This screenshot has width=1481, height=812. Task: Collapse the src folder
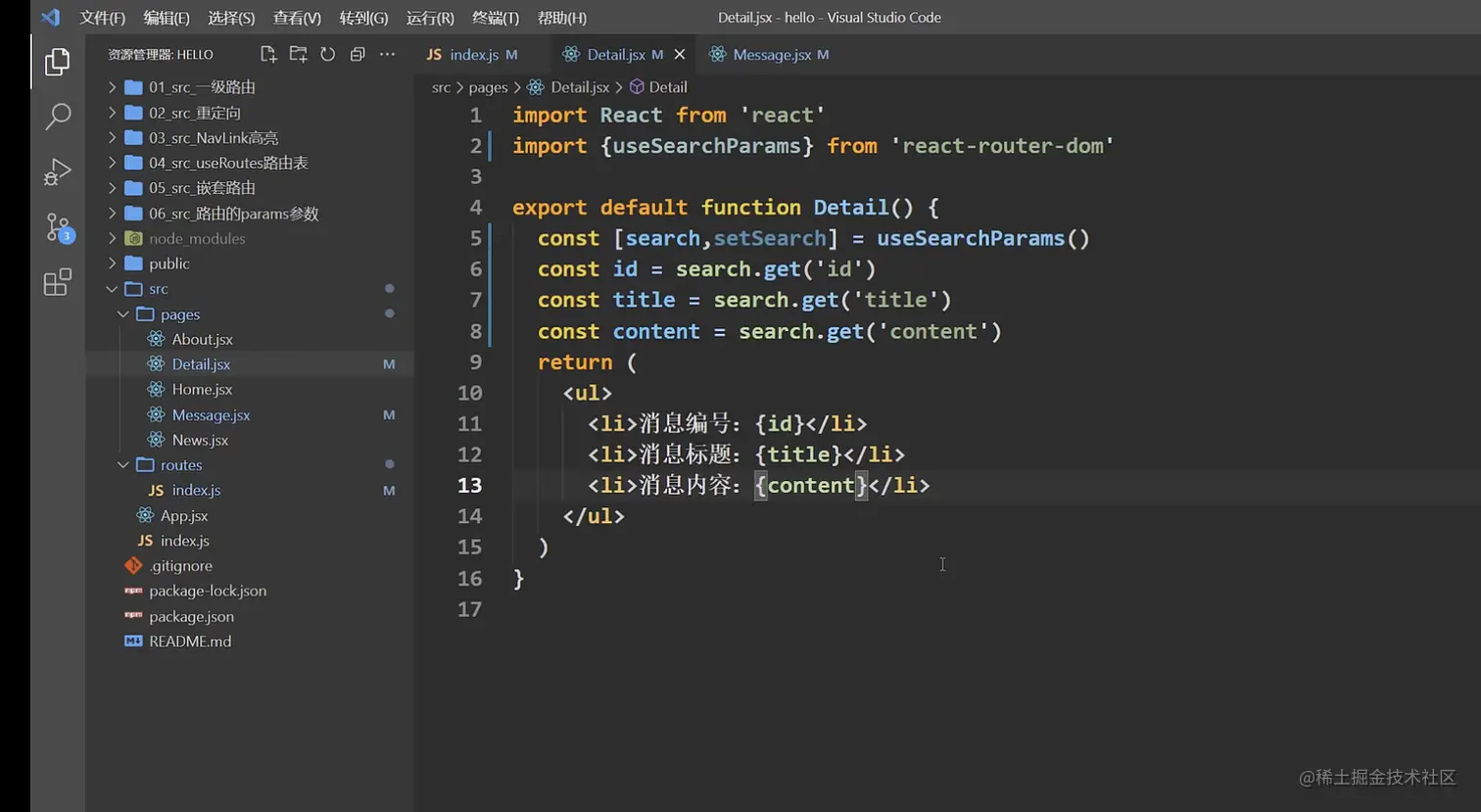250,289
